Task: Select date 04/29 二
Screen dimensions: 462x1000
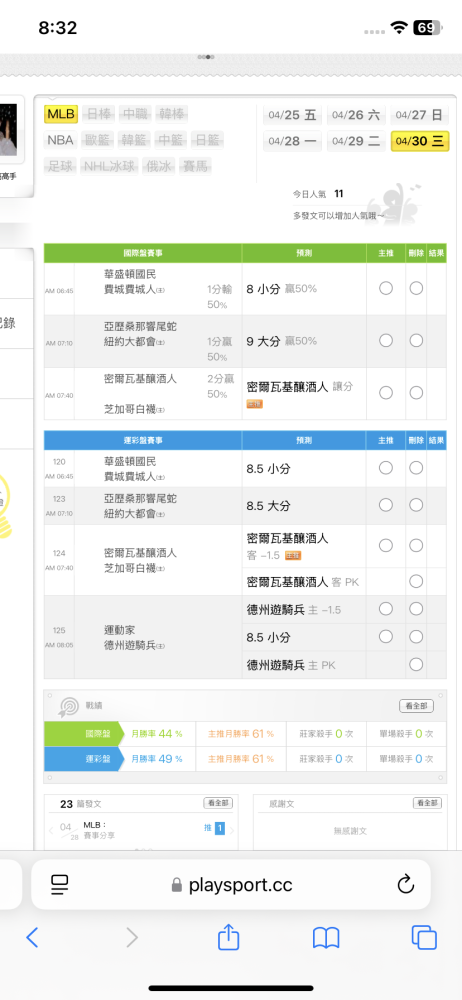Action: tap(356, 141)
